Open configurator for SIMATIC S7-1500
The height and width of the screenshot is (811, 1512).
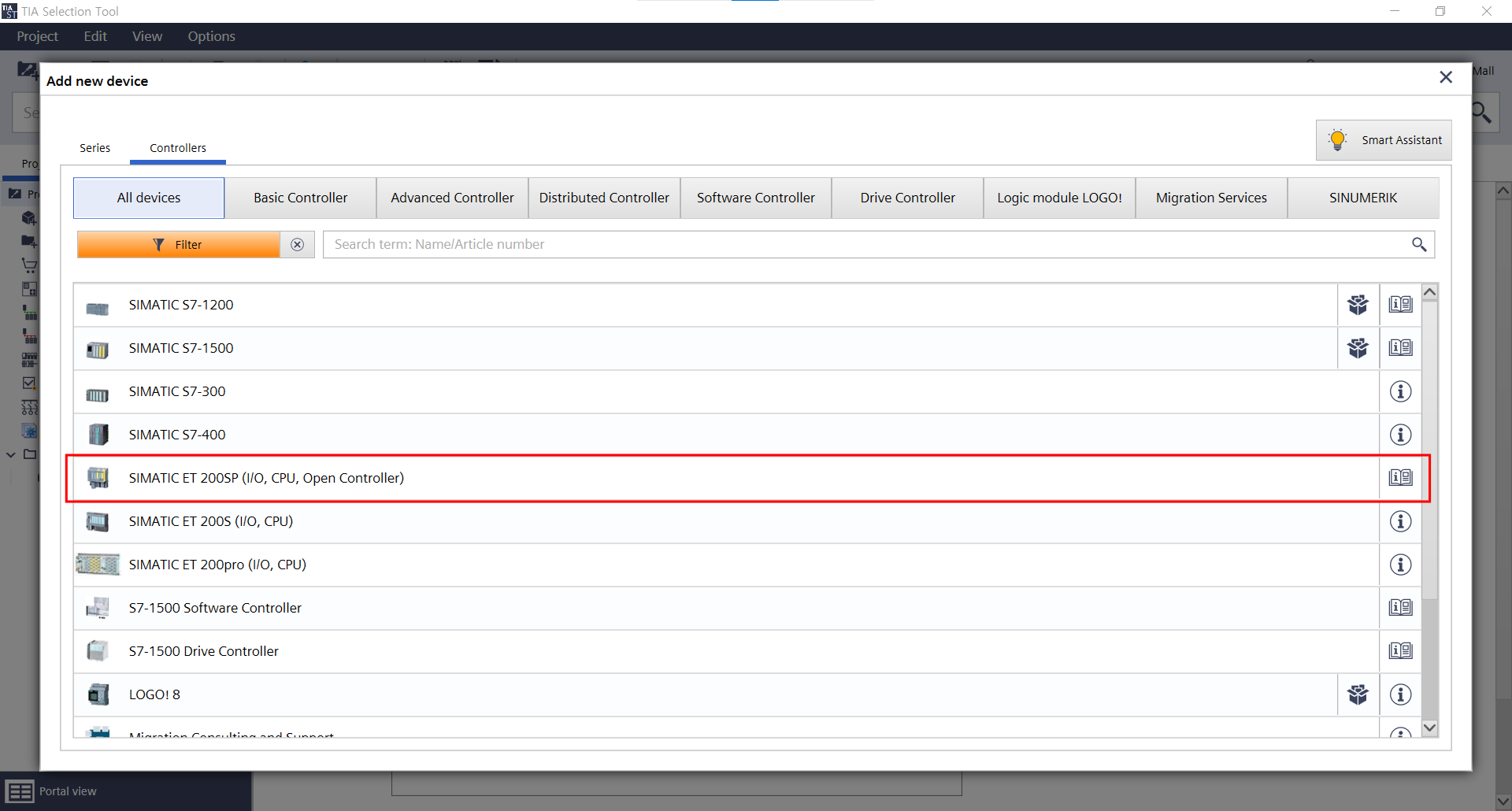1358,348
